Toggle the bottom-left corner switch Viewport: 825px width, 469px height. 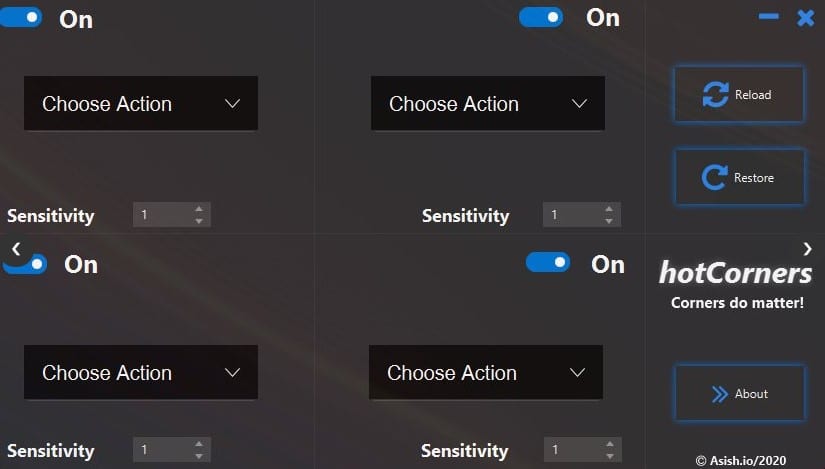[x=27, y=264]
